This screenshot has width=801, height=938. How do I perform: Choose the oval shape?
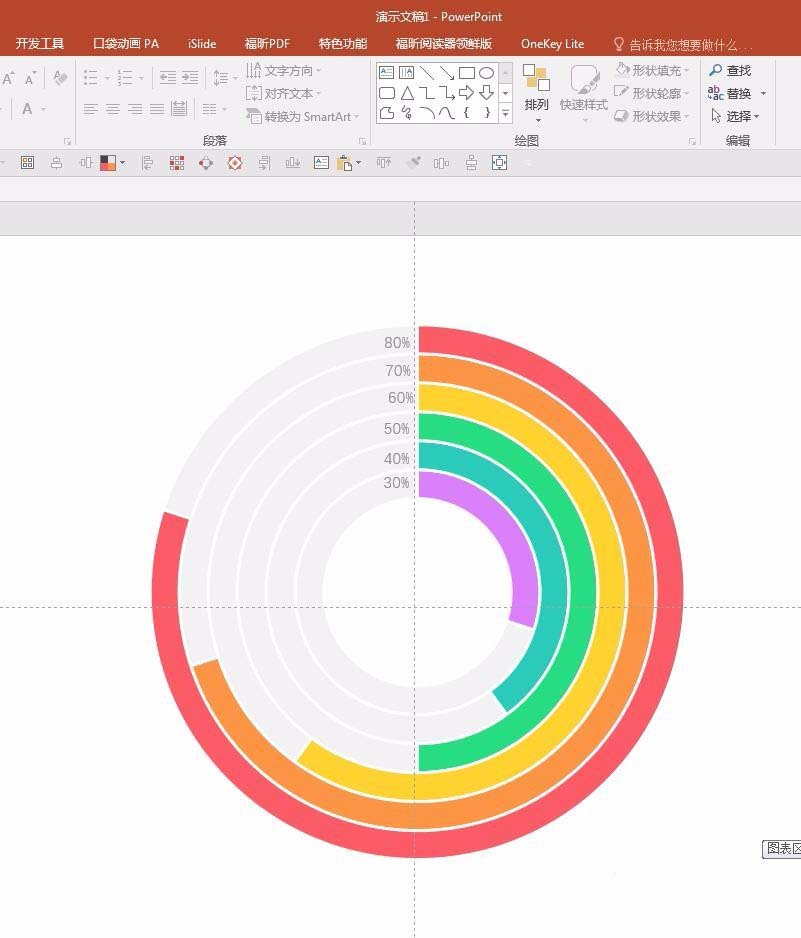pyautogui.click(x=486, y=73)
